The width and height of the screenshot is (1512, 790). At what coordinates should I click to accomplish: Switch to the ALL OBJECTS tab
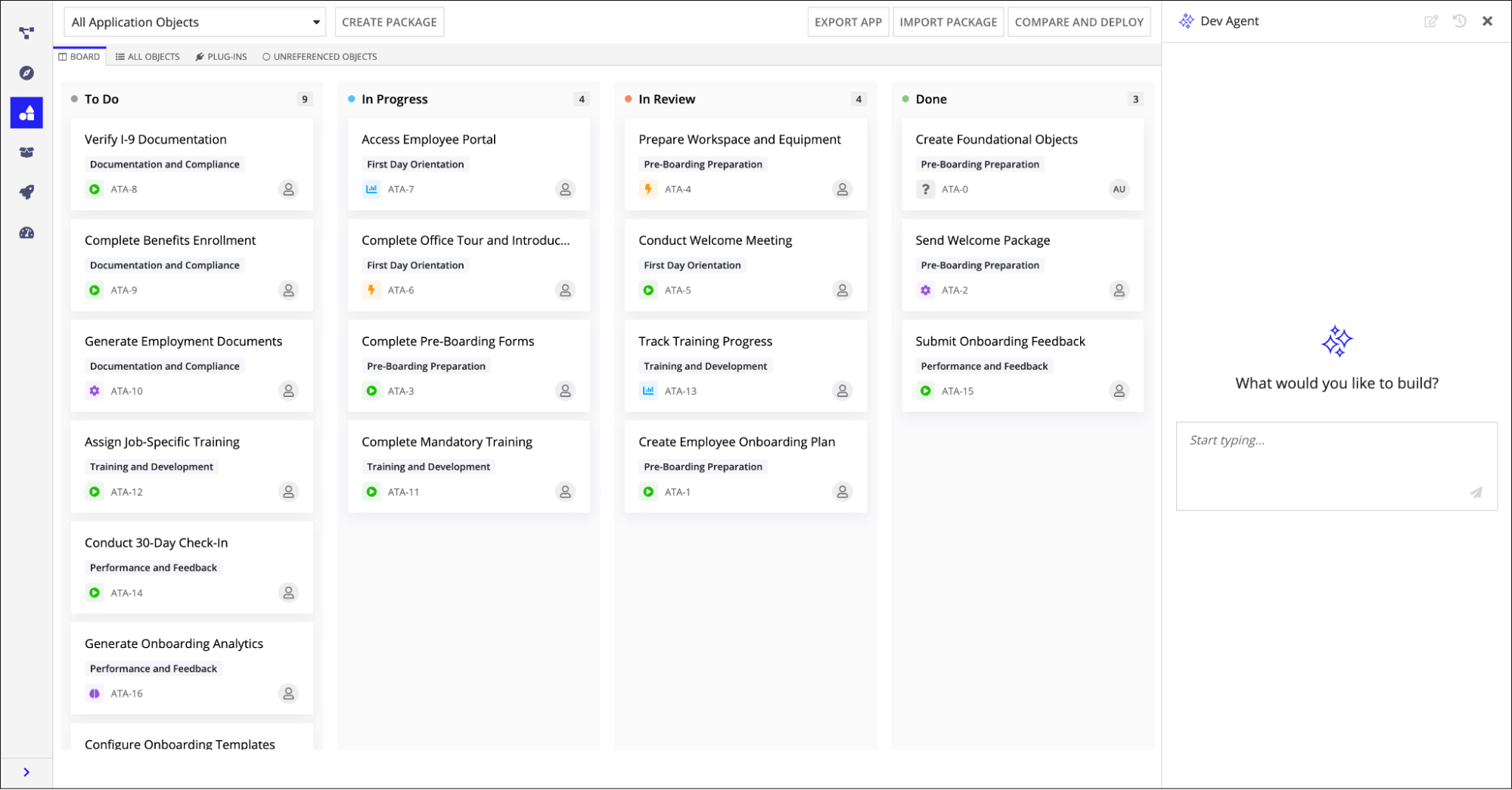point(147,57)
